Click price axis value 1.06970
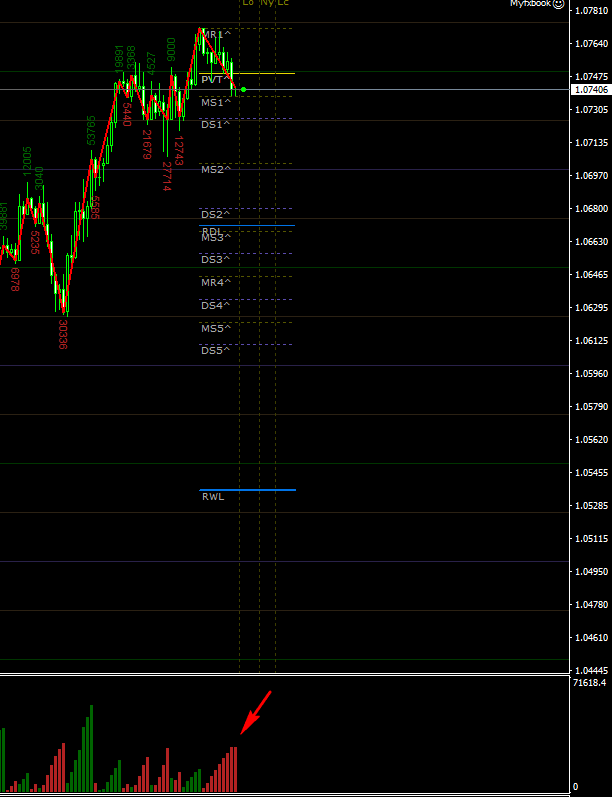This screenshot has height=797, width=612. [591, 175]
